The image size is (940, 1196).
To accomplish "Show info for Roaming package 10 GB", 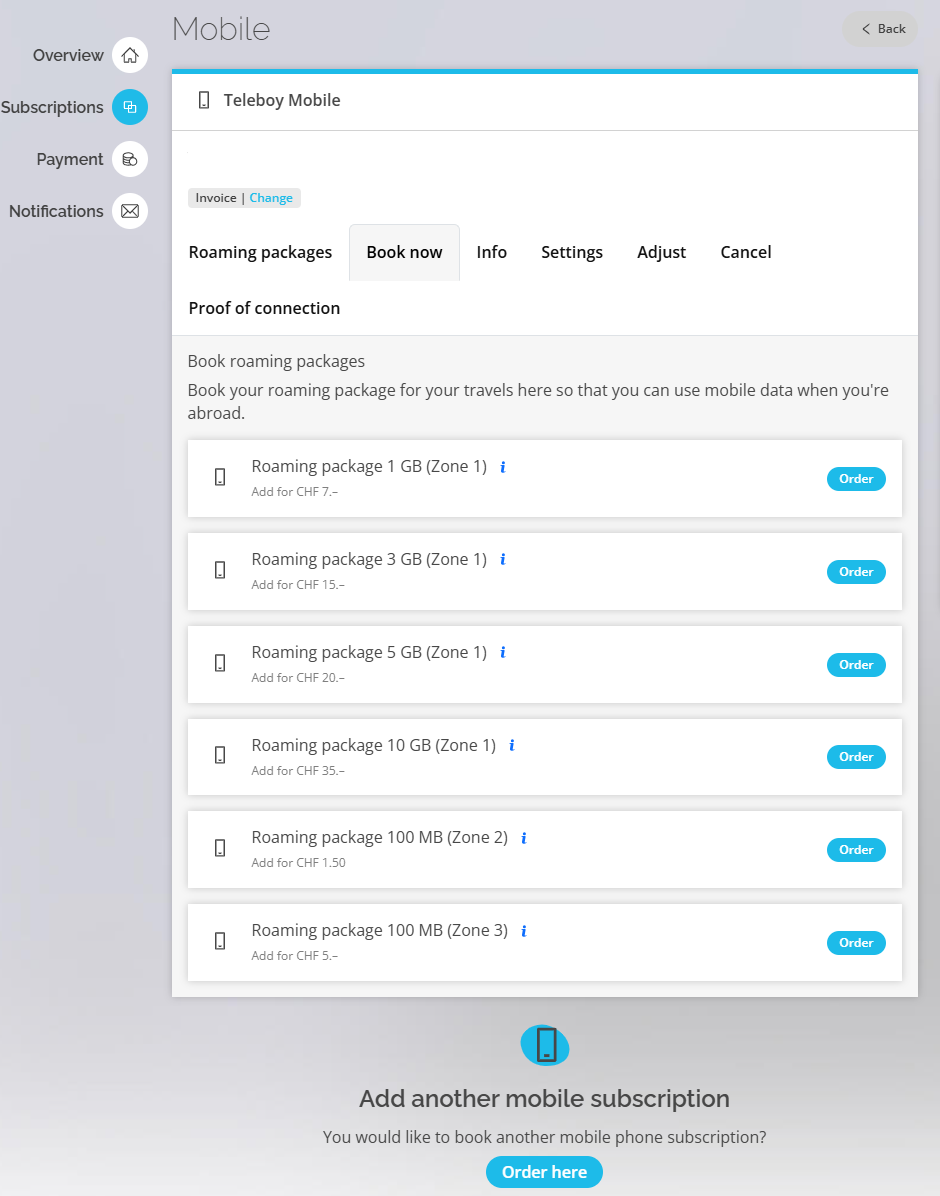I will click(x=512, y=745).
